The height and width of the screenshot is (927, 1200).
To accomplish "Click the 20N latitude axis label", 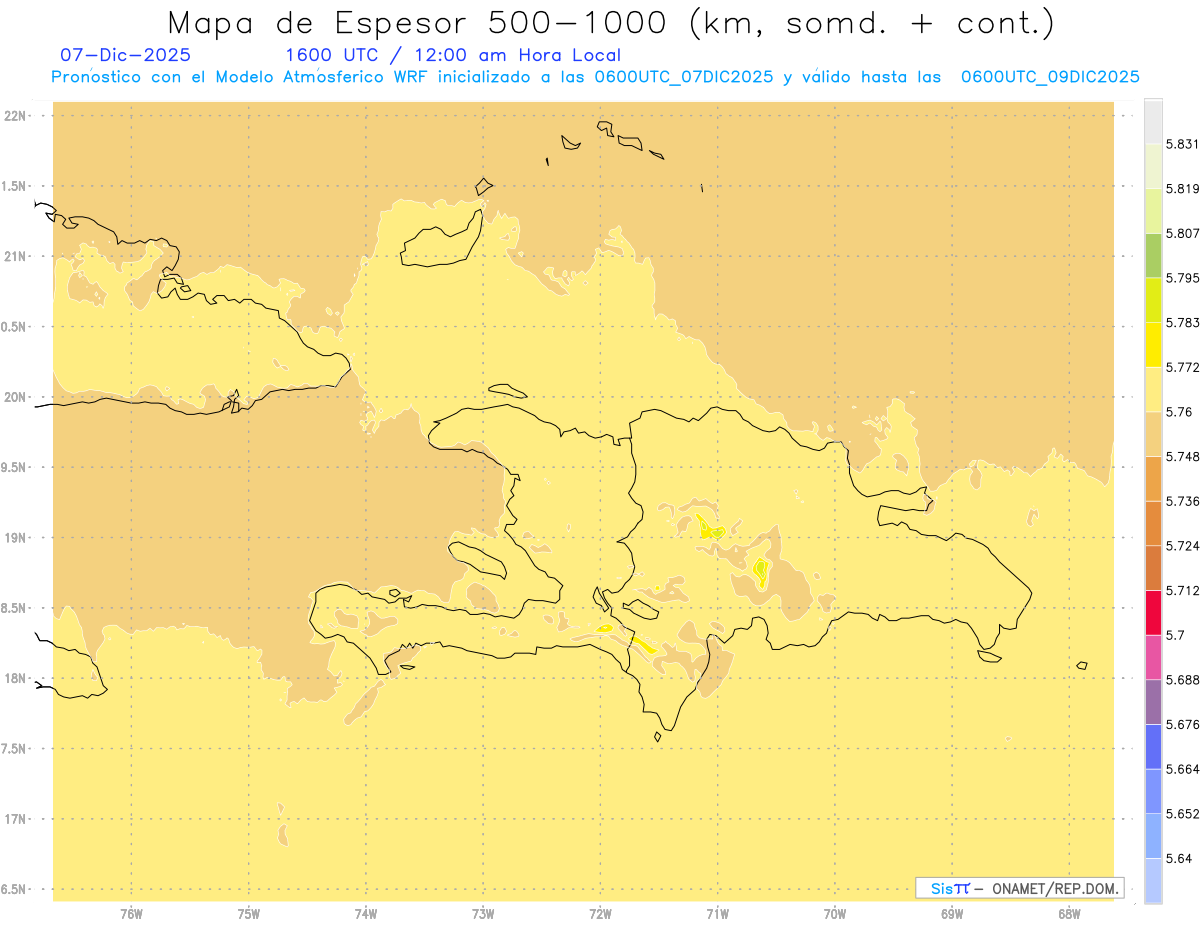I will (15, 397).
